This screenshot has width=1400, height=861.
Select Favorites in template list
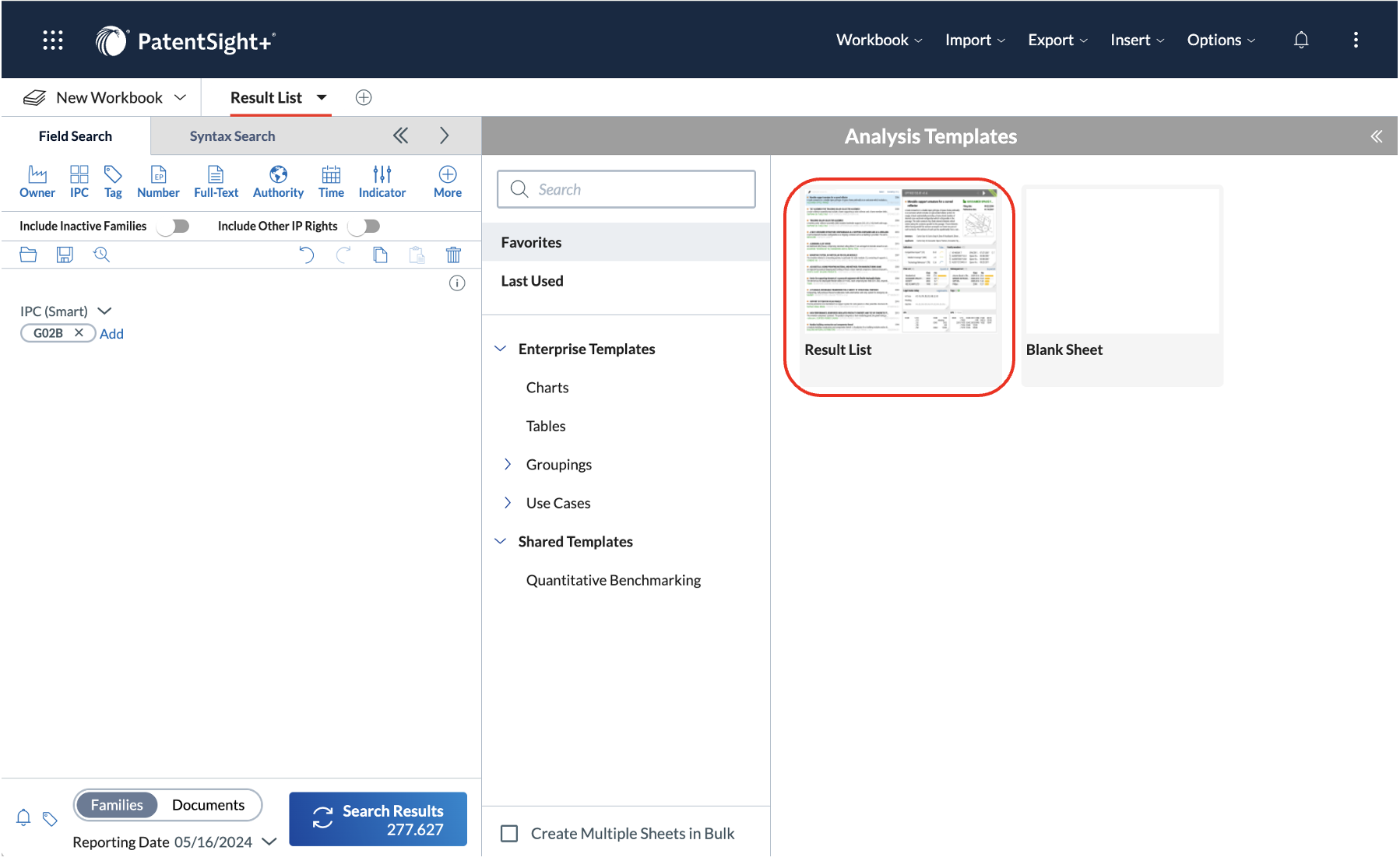point(626,242)
